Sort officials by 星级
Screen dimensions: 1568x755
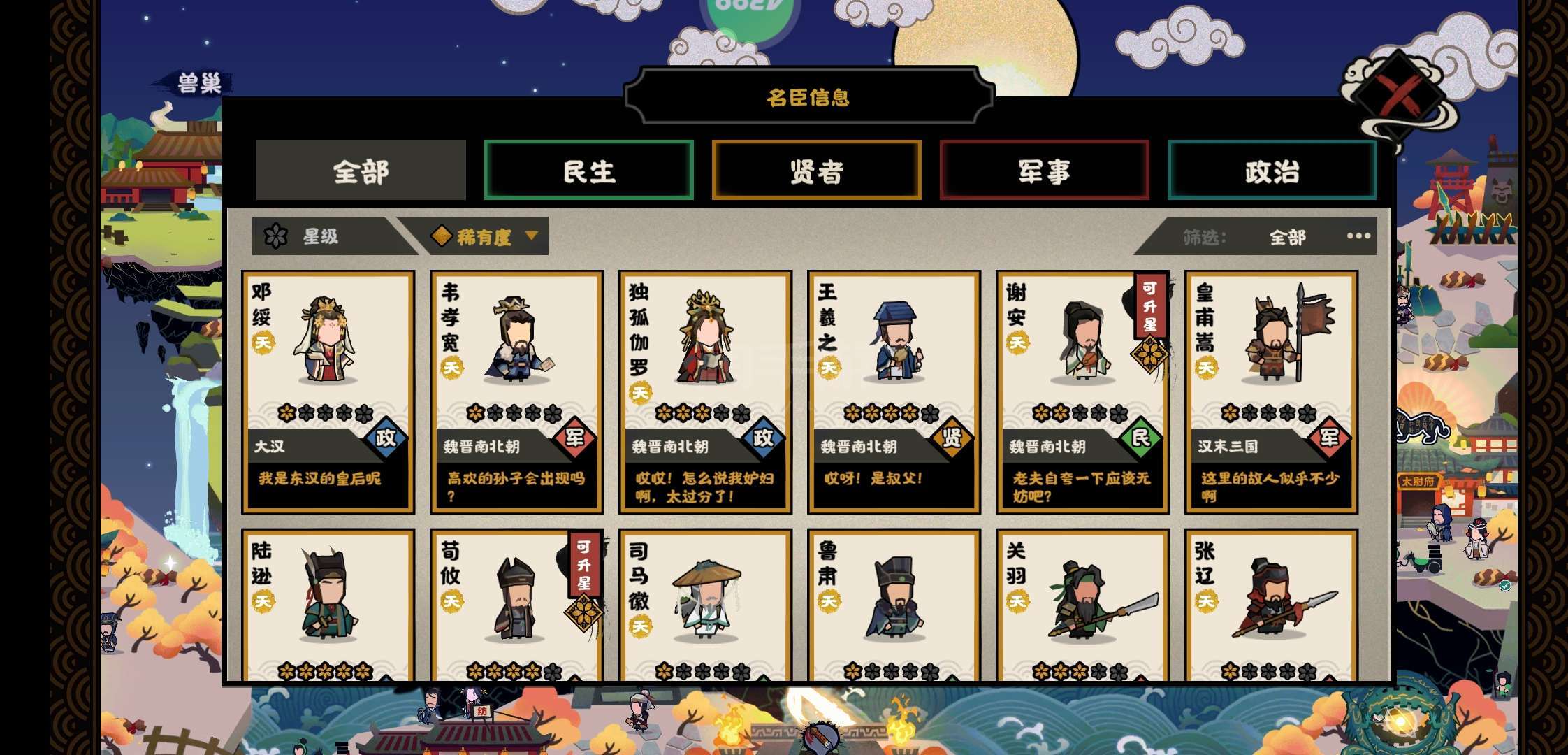321,236
